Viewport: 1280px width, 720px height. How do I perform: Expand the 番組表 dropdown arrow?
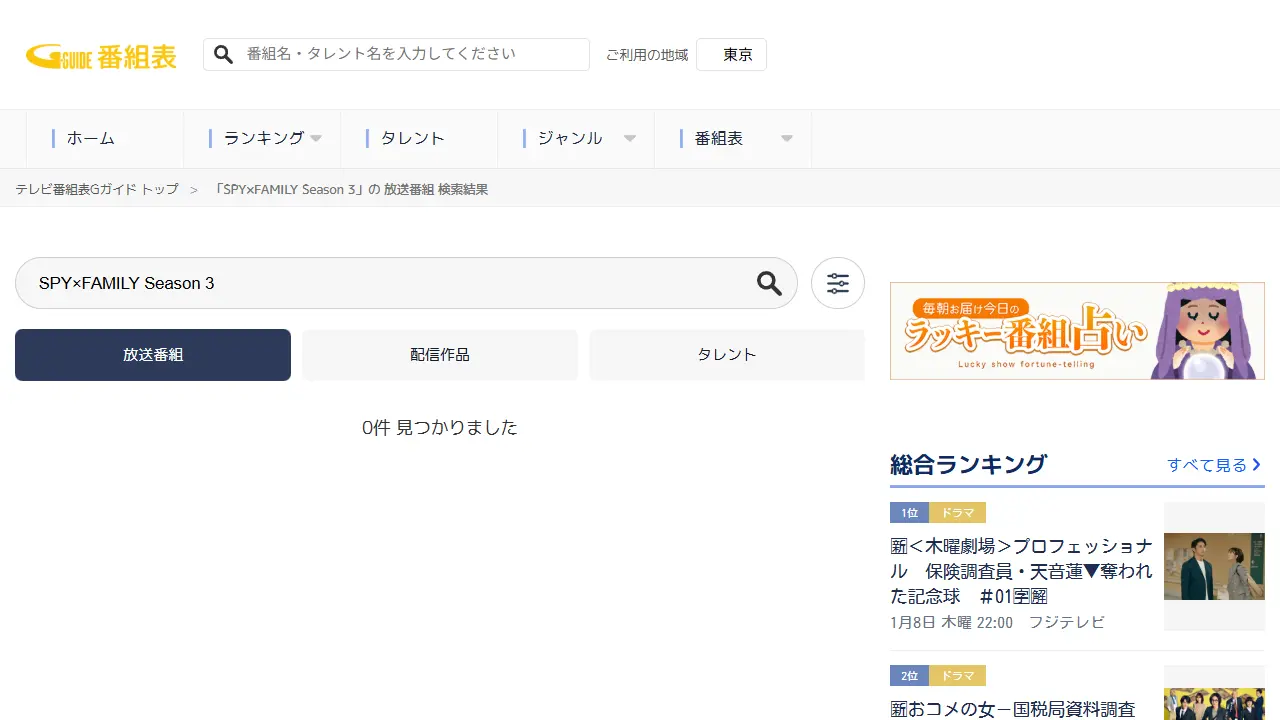[x=787, y=139]
